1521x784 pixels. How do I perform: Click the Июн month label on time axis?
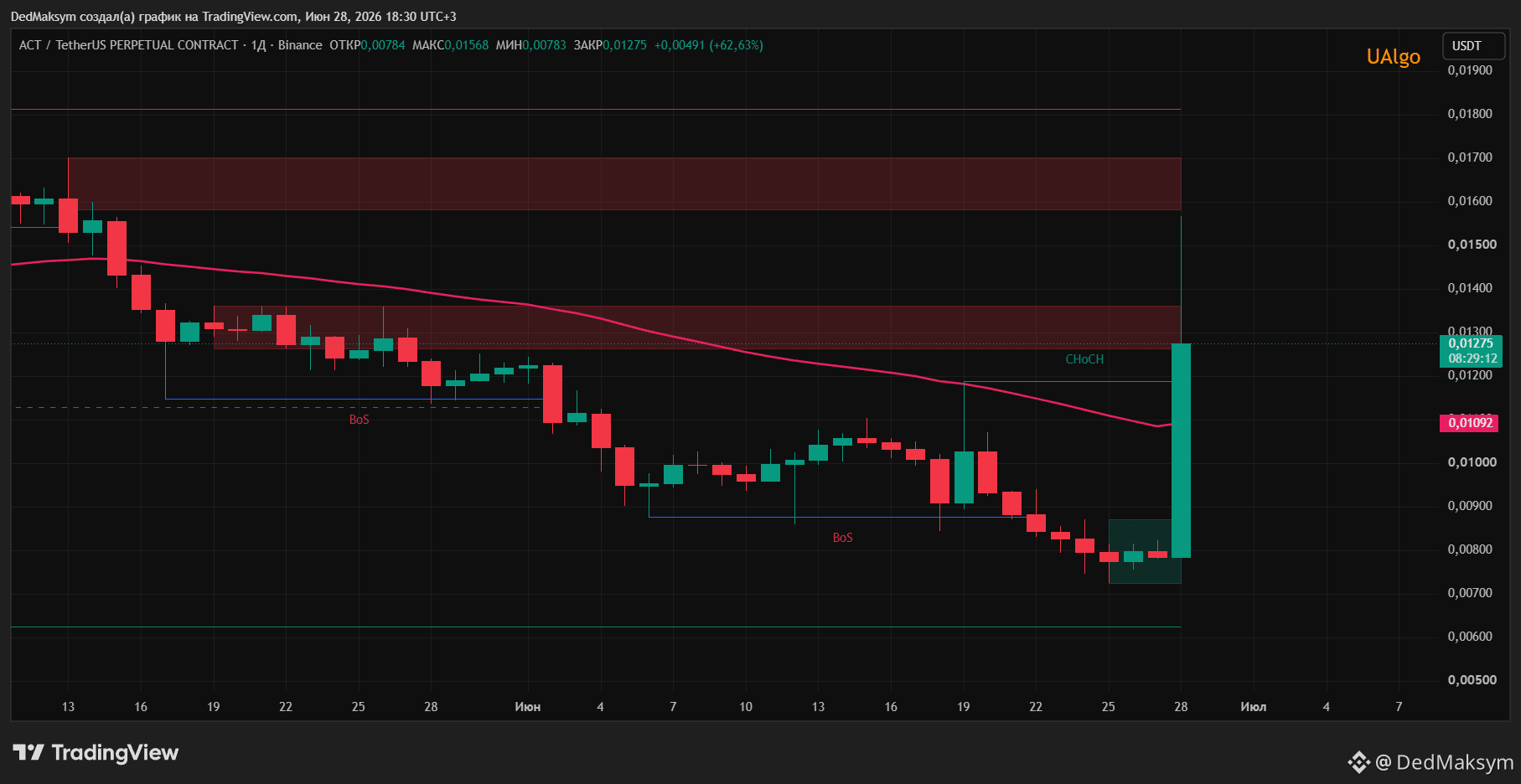coord(527,707)
